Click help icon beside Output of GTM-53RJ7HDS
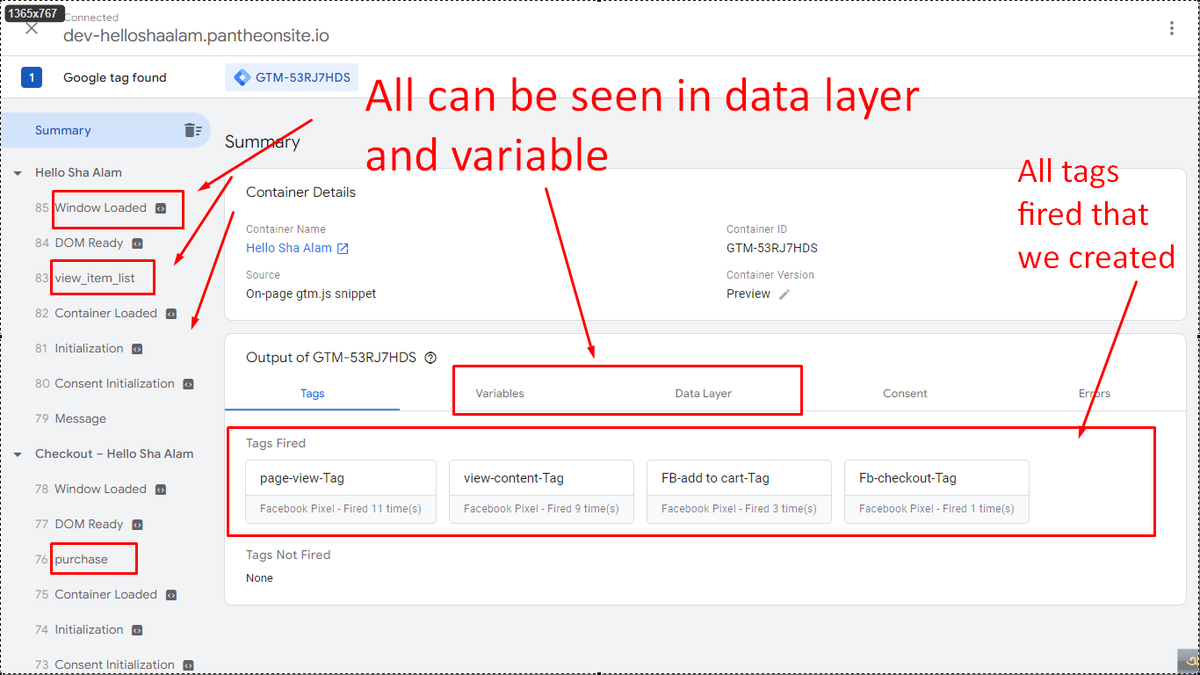The height and width of the screenshot is (675, 1200). [430, 358]
